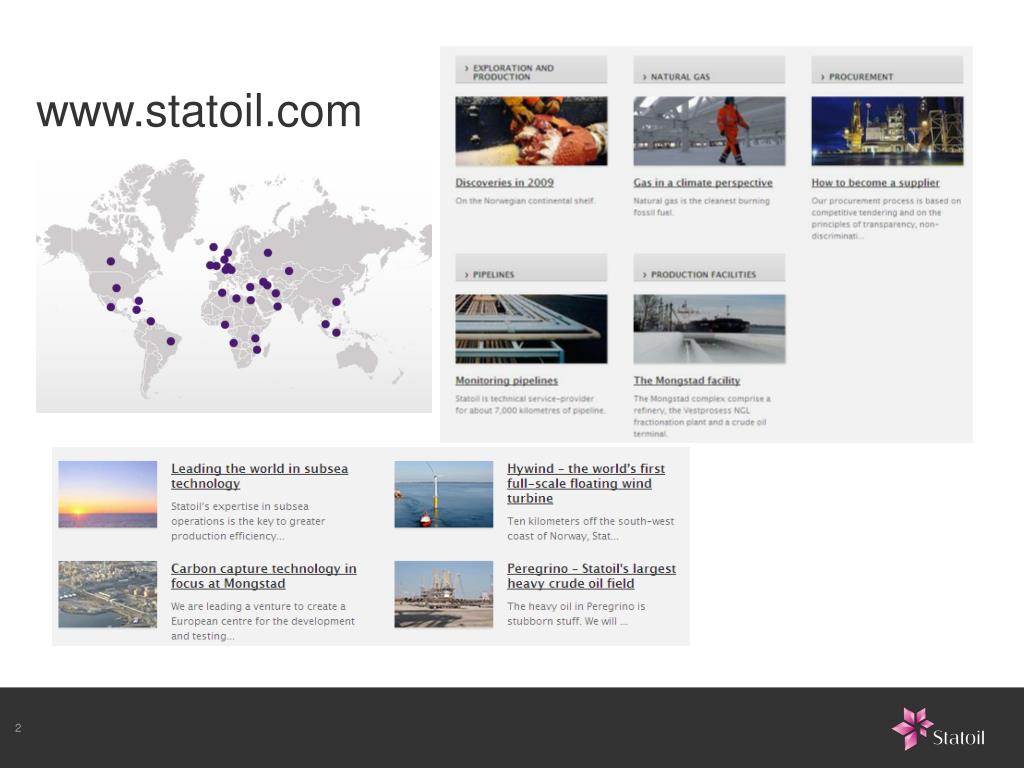Select the Mongstad facility ship photo
The height and width of the screenshot is (768, 1024).
pos(709,329)
